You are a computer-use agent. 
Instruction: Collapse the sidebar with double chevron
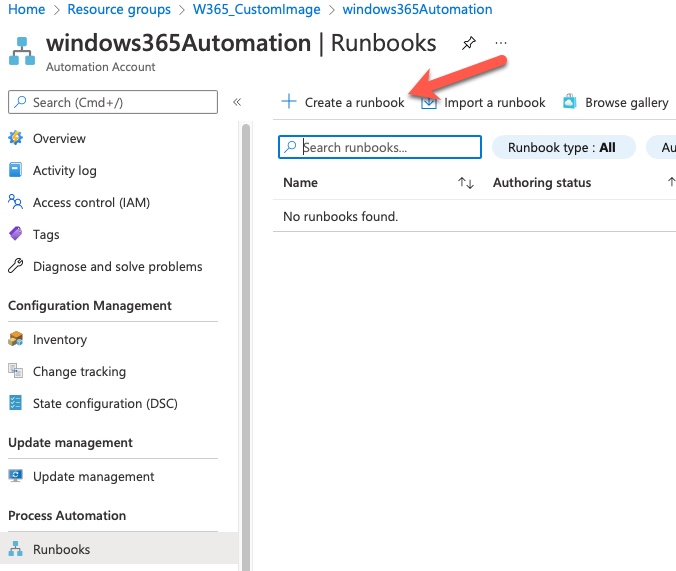pyautogui.click(x=237, y=102)
